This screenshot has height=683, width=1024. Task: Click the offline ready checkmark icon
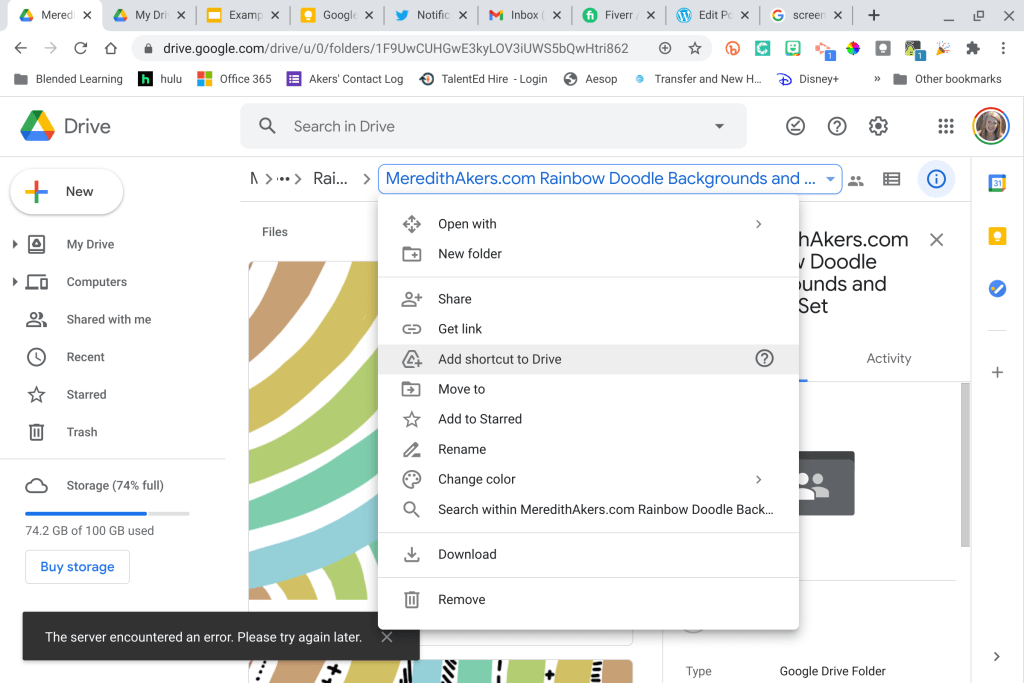(796, 126)
